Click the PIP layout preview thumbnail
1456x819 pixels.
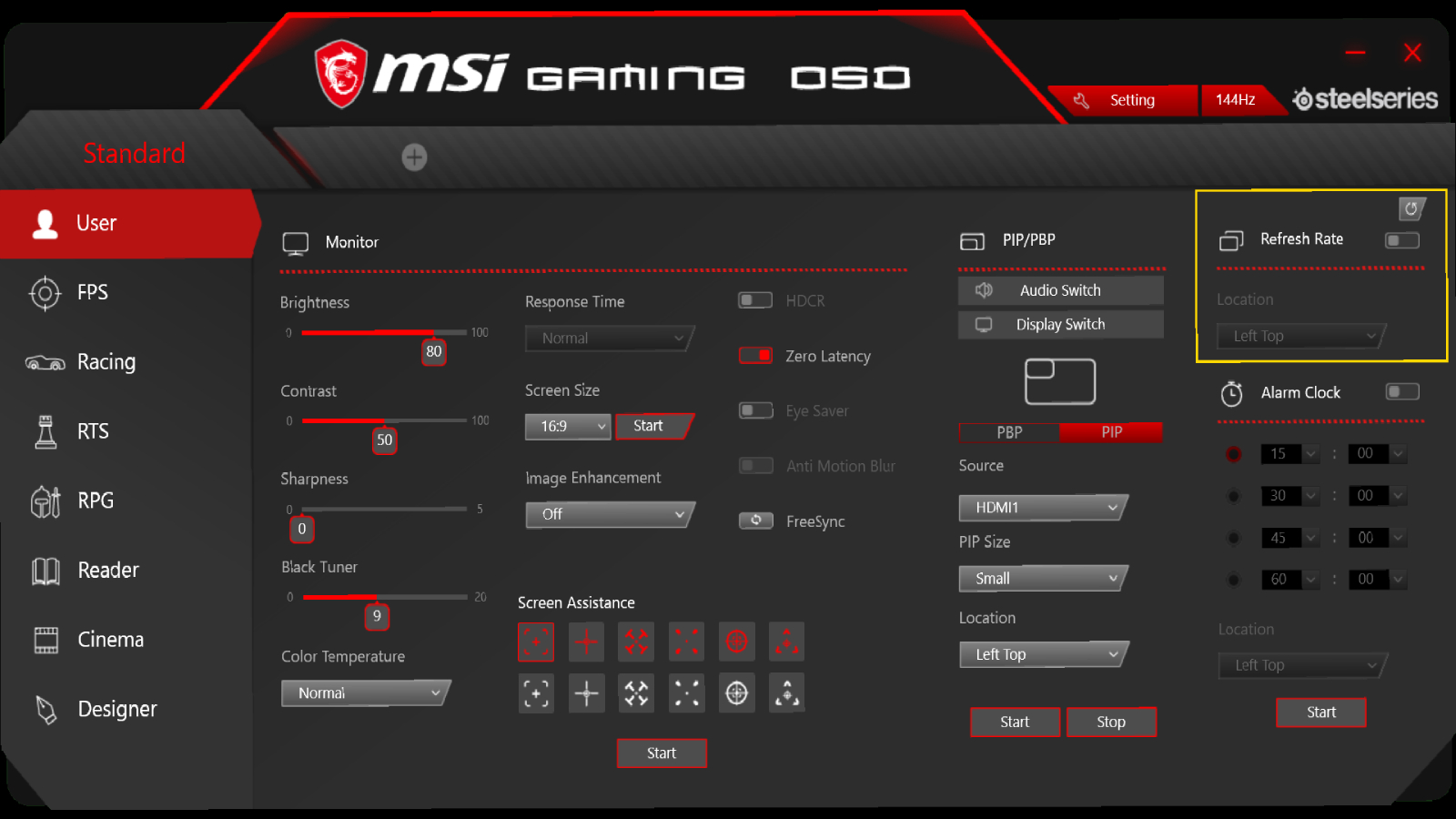point(1060,381)
